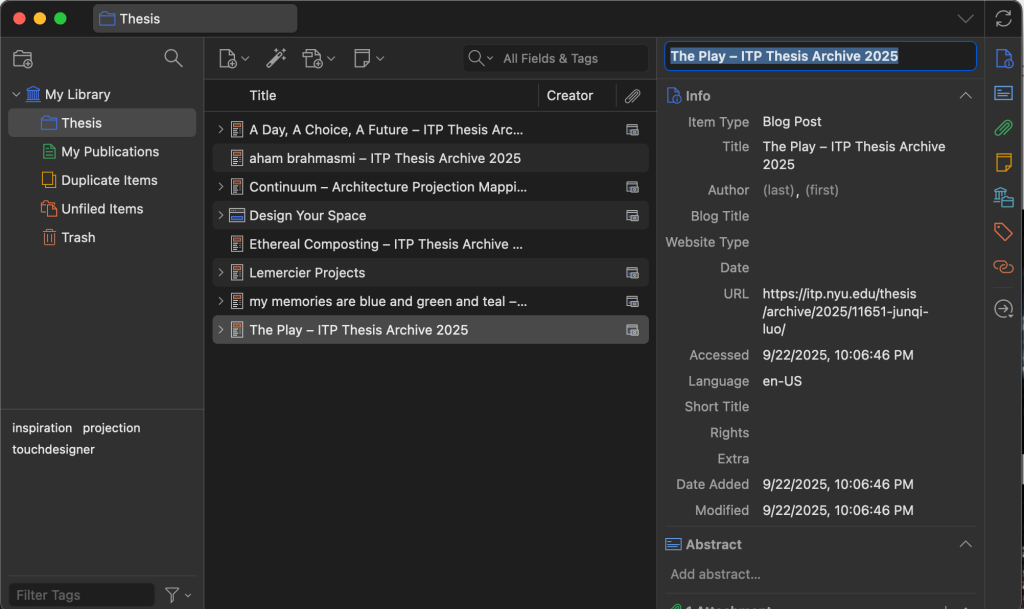Viewport: 1024px width, 609px height.
Task: Open the New Item dropdown
Action: pos(234,59)
